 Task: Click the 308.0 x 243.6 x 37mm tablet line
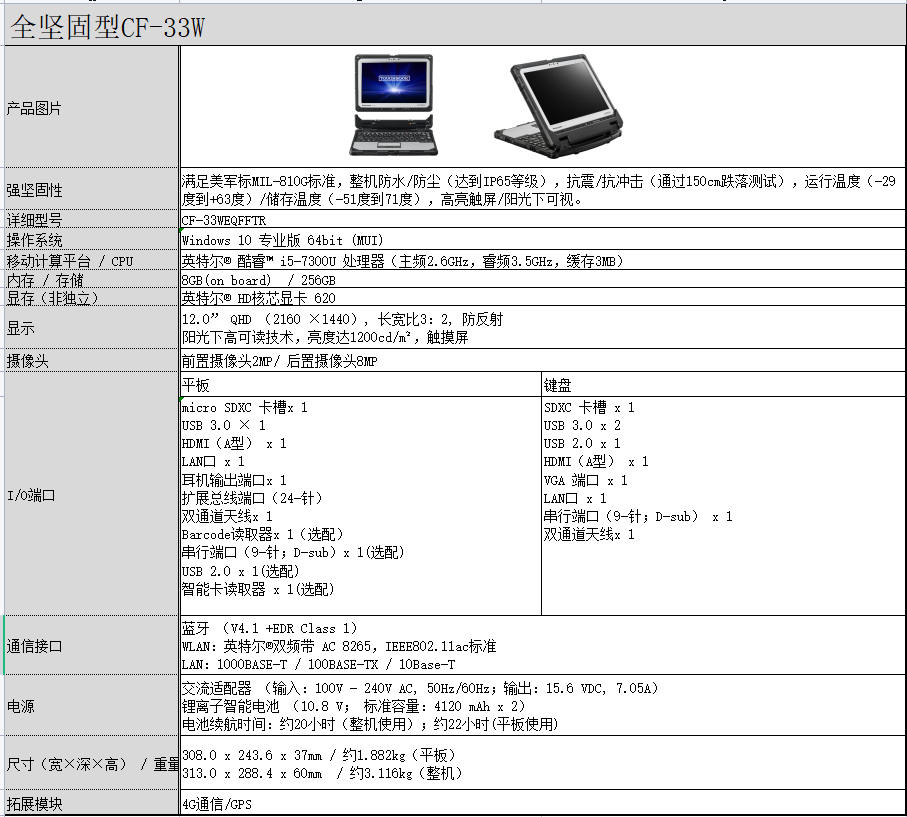point(319,755)
